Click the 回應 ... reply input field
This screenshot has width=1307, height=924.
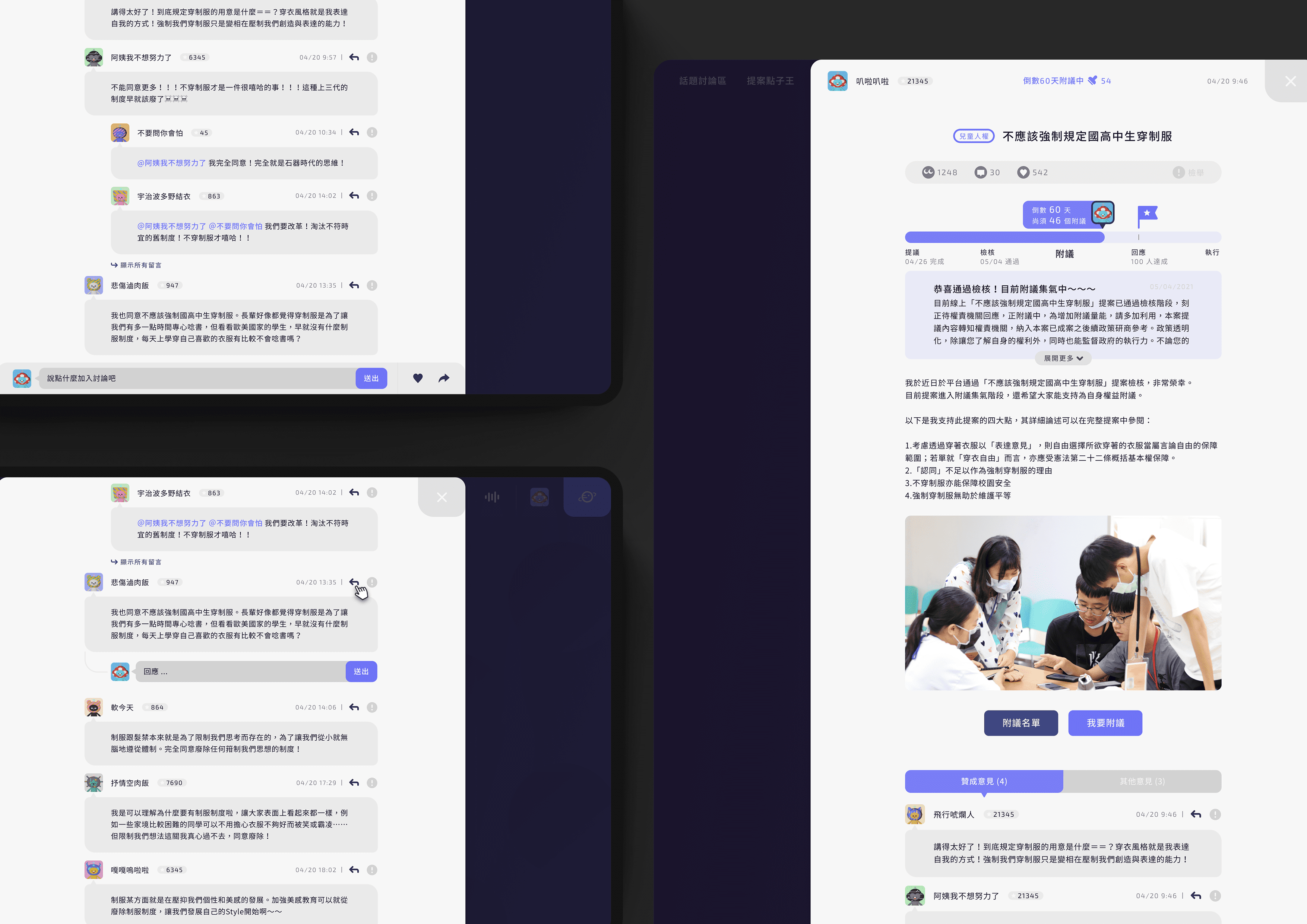coord(240,672)
